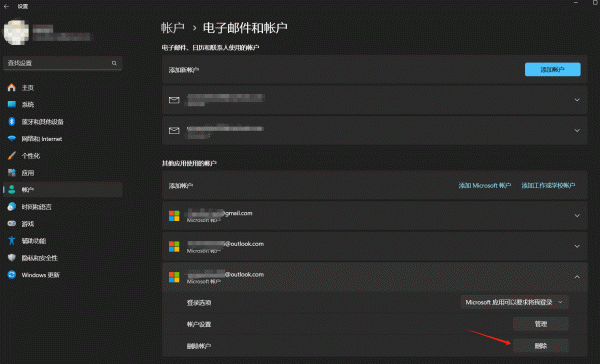Click the accounts person icon
Viewport: 600px width, 364px height.
point(11,189)
